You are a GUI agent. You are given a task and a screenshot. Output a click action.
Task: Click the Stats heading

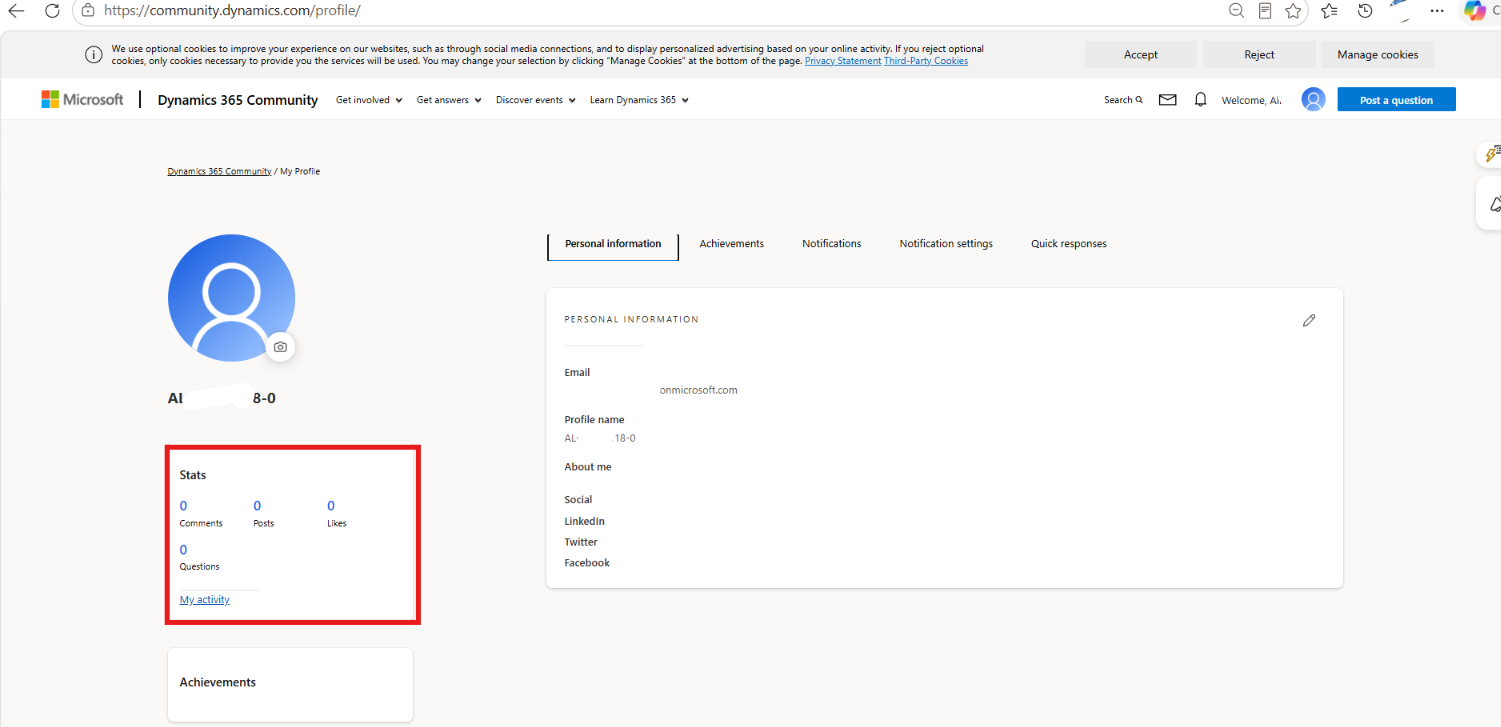(193, 475)
